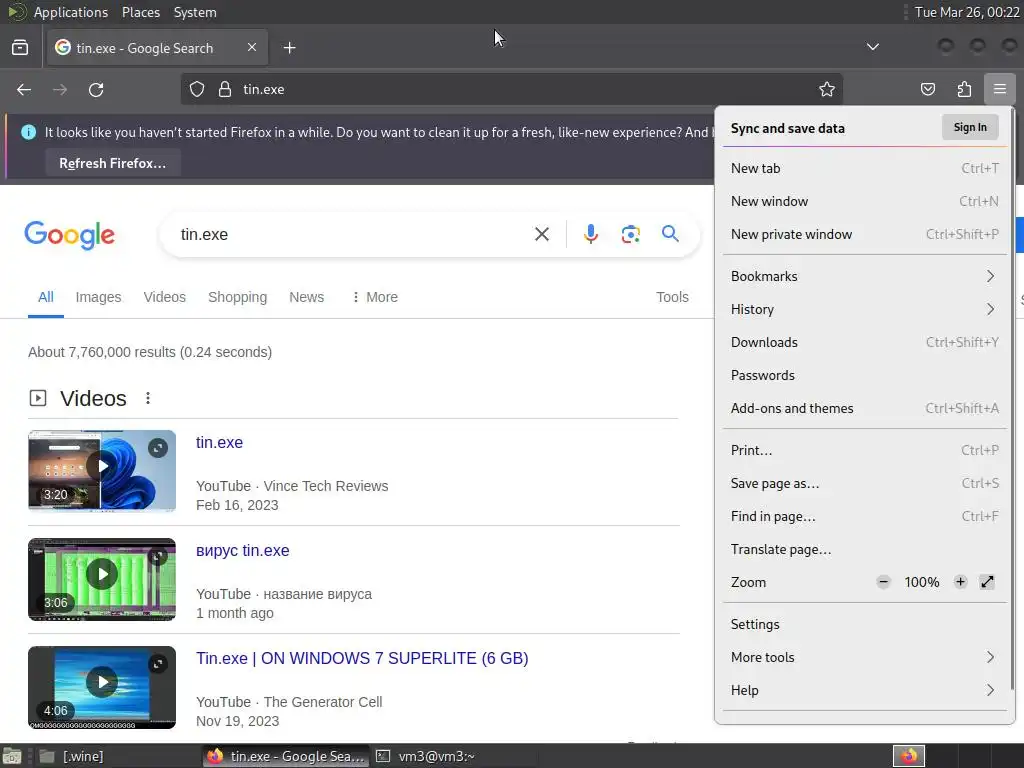Play the 3:06 video thumbnail
1024x768 pixels.
(x=102, y=579)
